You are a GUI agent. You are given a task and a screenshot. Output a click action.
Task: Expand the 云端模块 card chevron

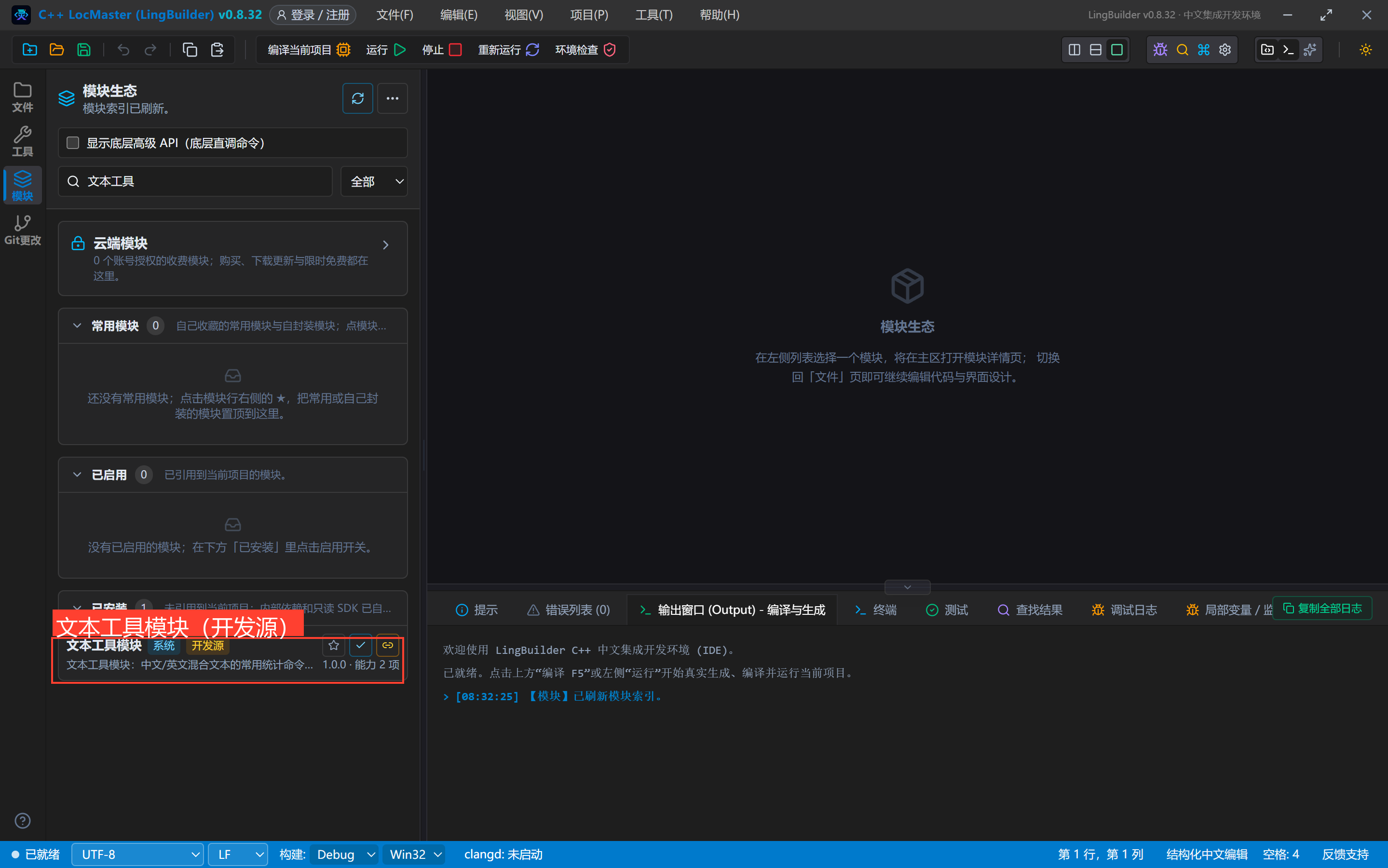tap(386, 245)
